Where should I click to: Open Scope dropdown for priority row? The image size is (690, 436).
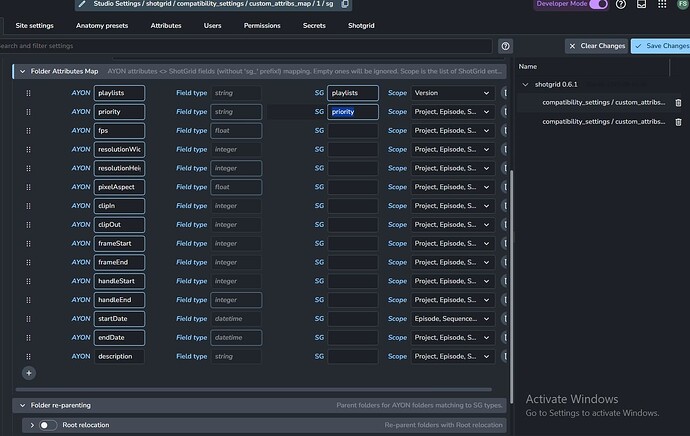[452, 112]
